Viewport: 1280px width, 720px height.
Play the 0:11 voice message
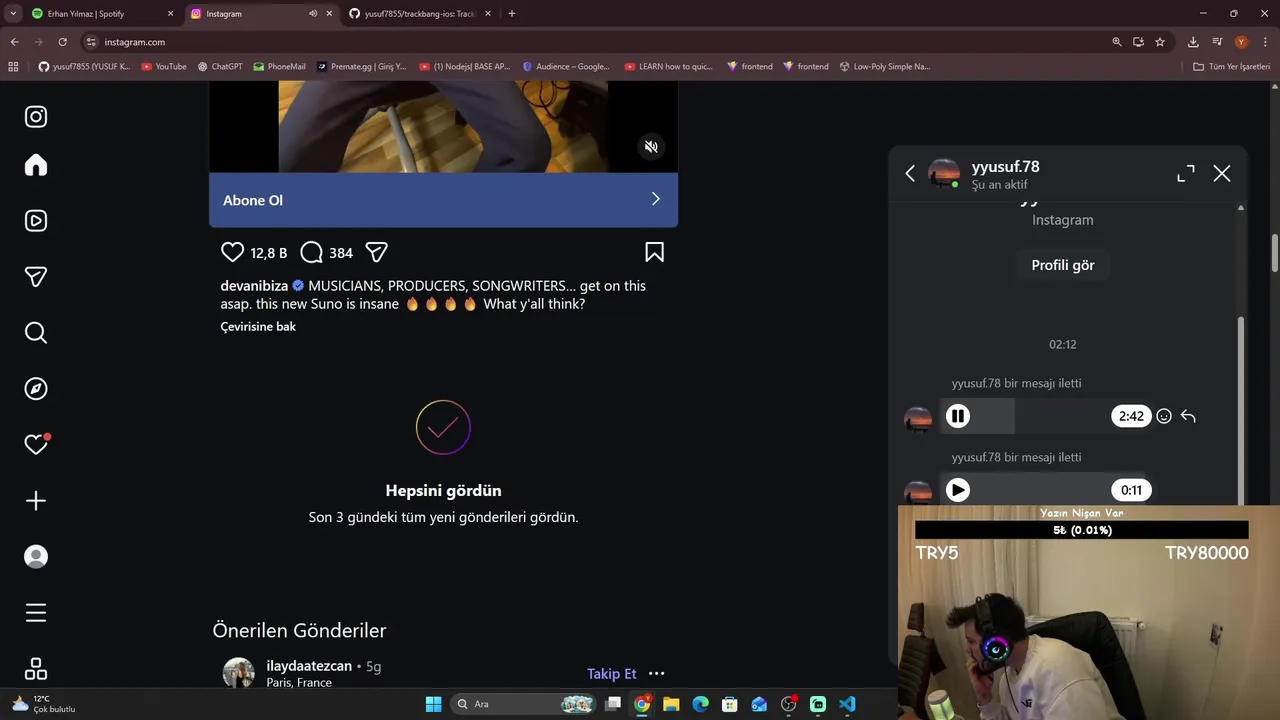tap(958, 490)
